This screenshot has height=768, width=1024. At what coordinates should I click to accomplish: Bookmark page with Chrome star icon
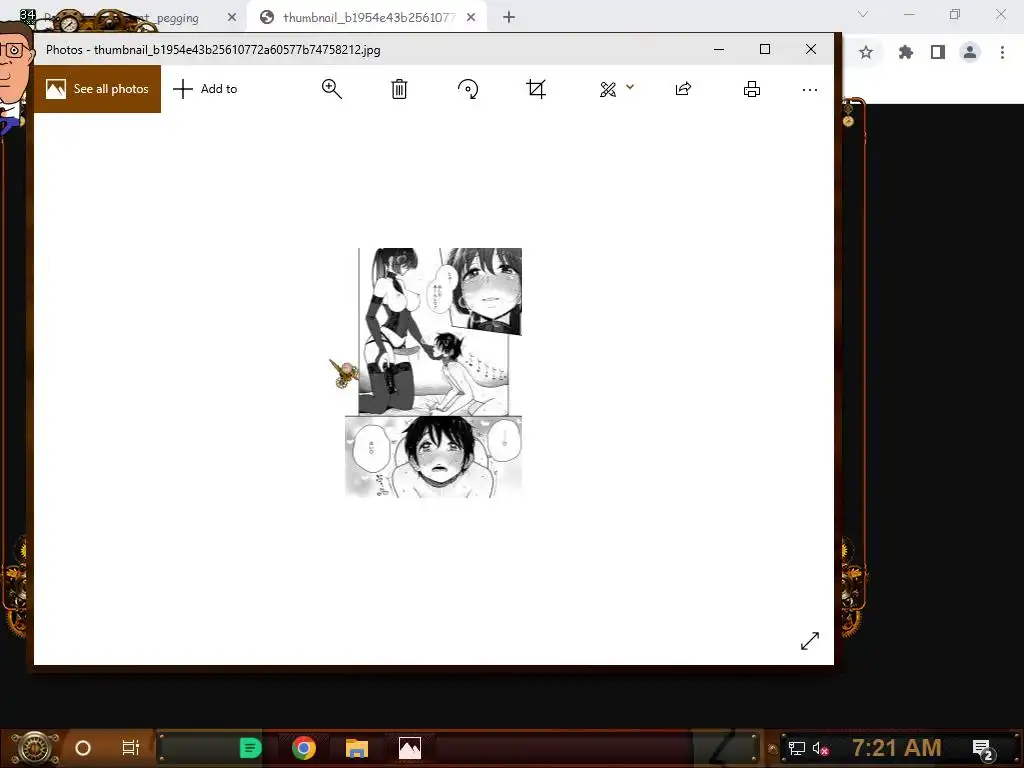[x=866, y=52]
